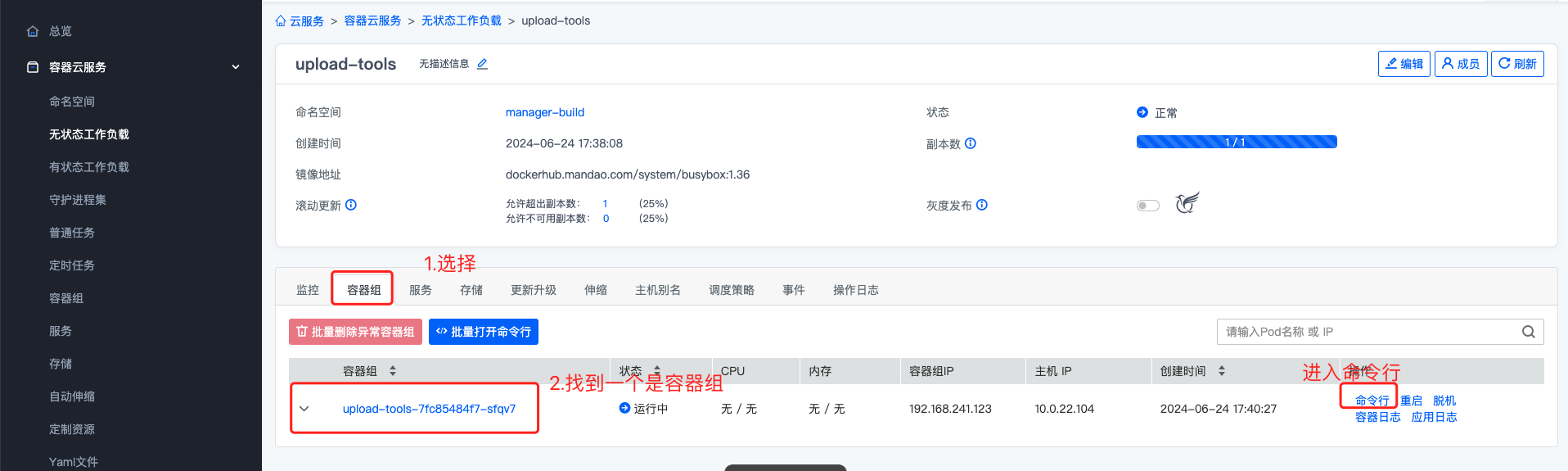Viewport: 1568px width, 471px height.
Task: Open 命令行 for the pod
Action: pos(1372,401)
